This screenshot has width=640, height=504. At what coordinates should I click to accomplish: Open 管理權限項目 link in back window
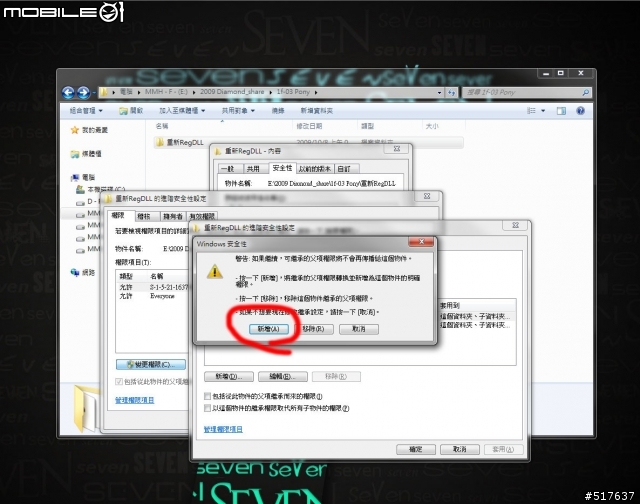click(x=135, y=400)
